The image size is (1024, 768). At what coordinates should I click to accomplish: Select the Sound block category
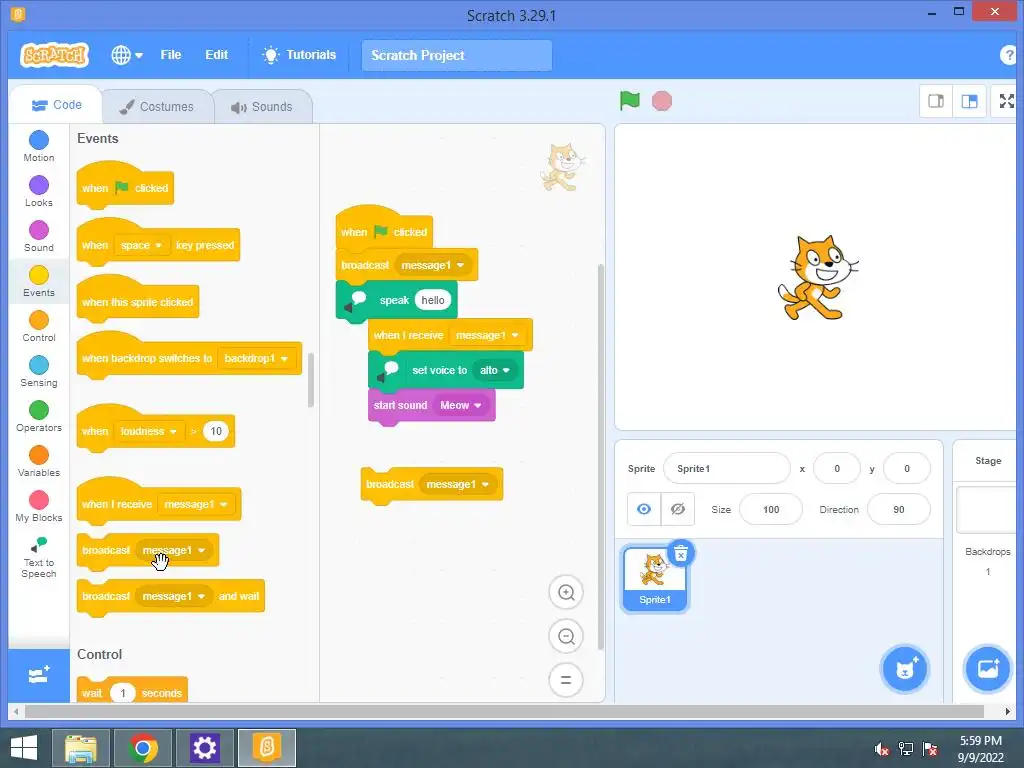click(39, 236)
